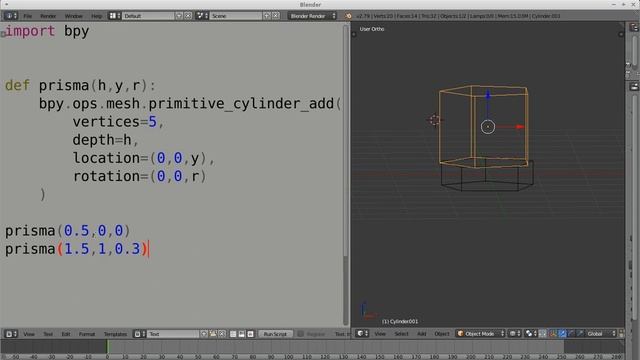This screenshot has height=360, width=640.
Task: Toggle manipulate center points button
Action: click(x=542, y=333)
